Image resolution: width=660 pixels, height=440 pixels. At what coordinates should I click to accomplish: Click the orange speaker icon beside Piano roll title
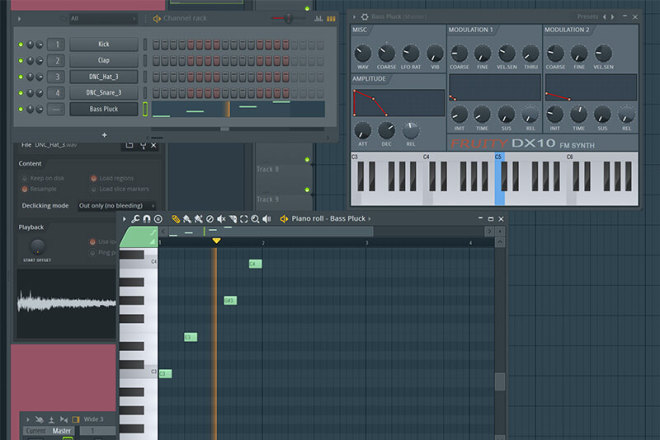coord(284,219)
